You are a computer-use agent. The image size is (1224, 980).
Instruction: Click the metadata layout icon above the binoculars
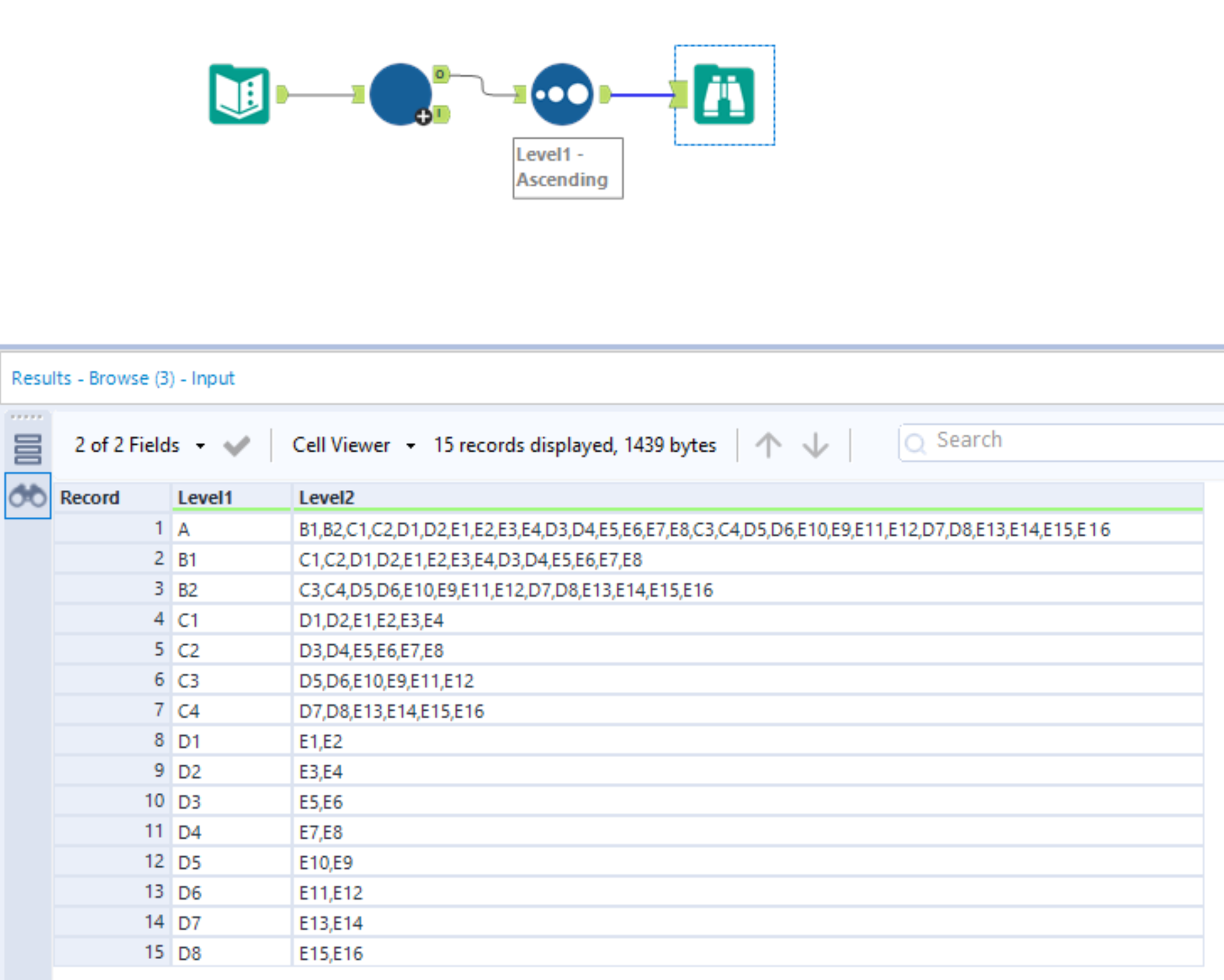[28, 448]
